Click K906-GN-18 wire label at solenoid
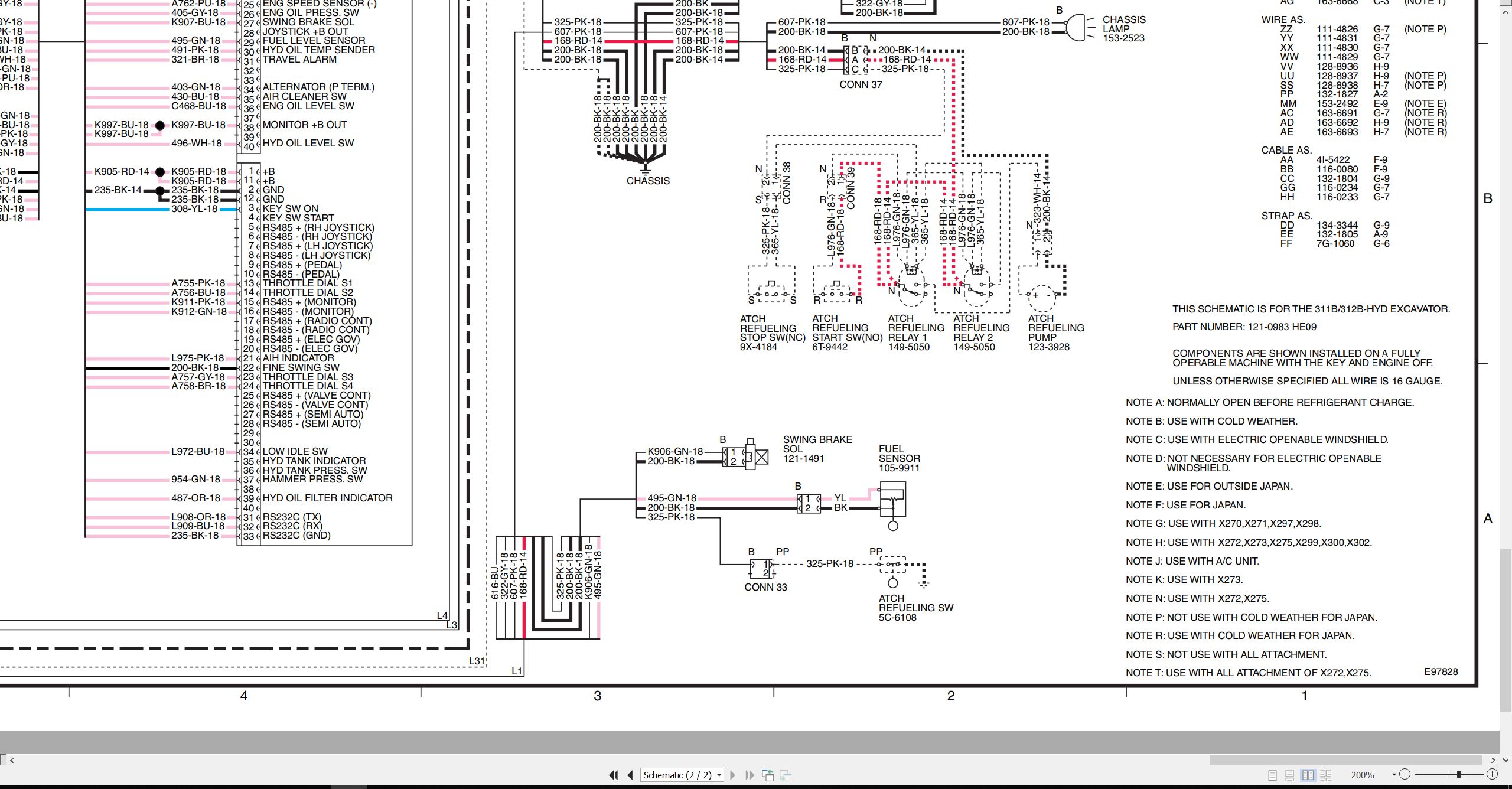The image size is (1512, 789). 675,451
